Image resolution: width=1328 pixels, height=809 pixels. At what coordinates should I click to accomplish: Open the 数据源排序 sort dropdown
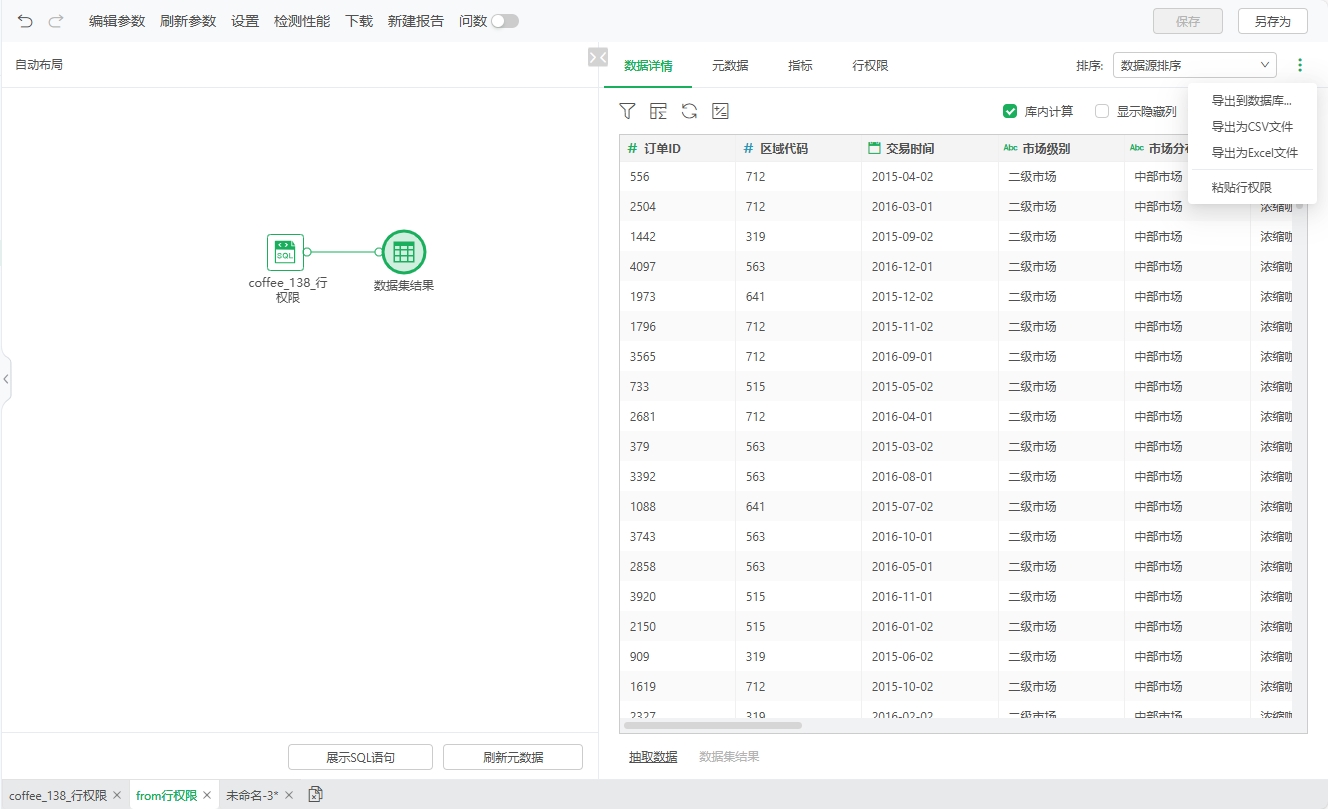click(1194, 65)
